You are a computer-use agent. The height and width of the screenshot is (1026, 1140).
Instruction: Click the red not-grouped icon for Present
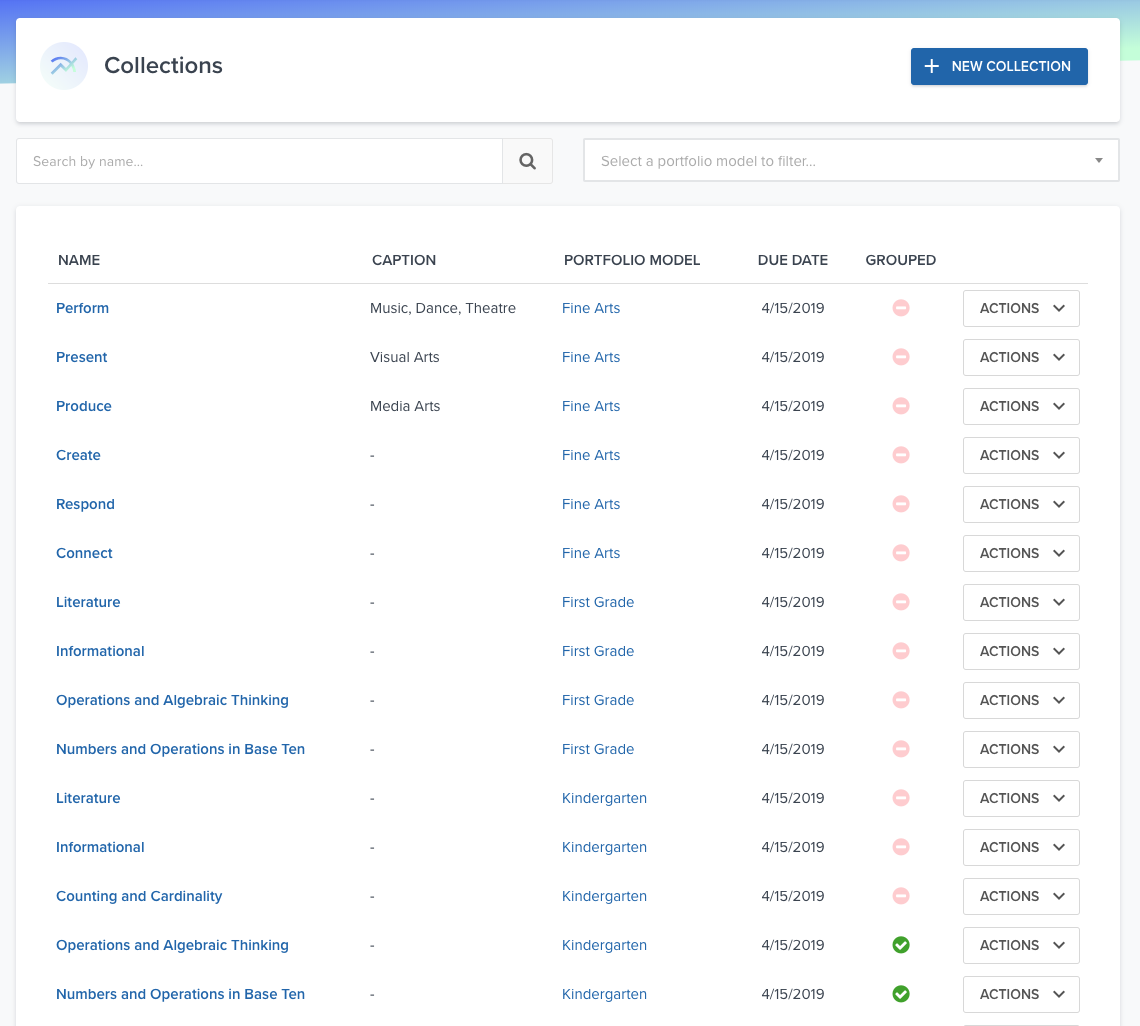[900, 357]
